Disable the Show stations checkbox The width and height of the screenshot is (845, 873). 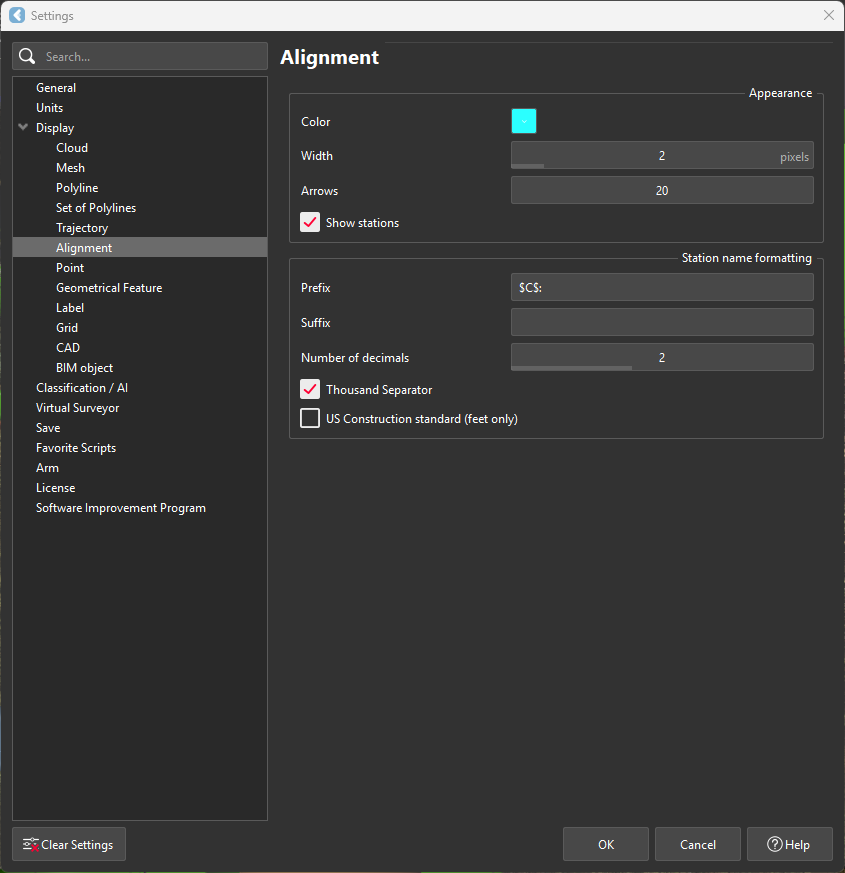pyautogui.click(x=310, y=223)
